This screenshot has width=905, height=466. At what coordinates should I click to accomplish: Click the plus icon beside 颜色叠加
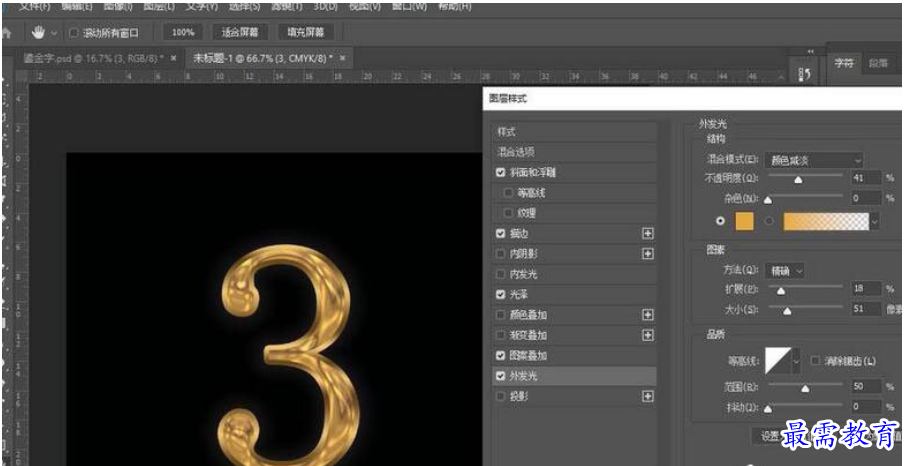tap(648, 315)
